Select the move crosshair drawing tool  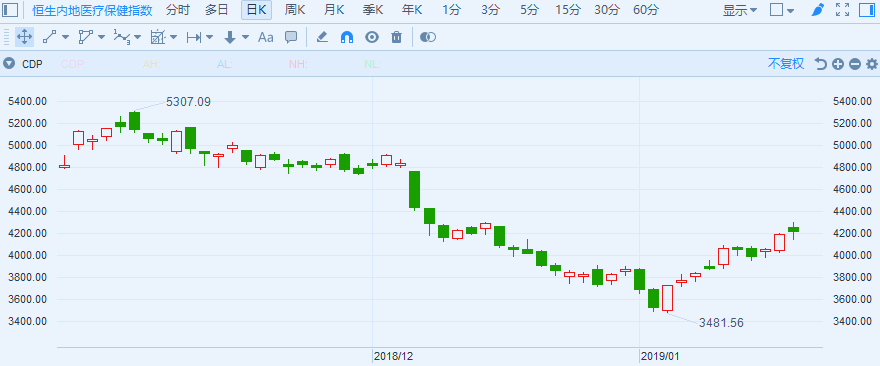pos(24,38)
